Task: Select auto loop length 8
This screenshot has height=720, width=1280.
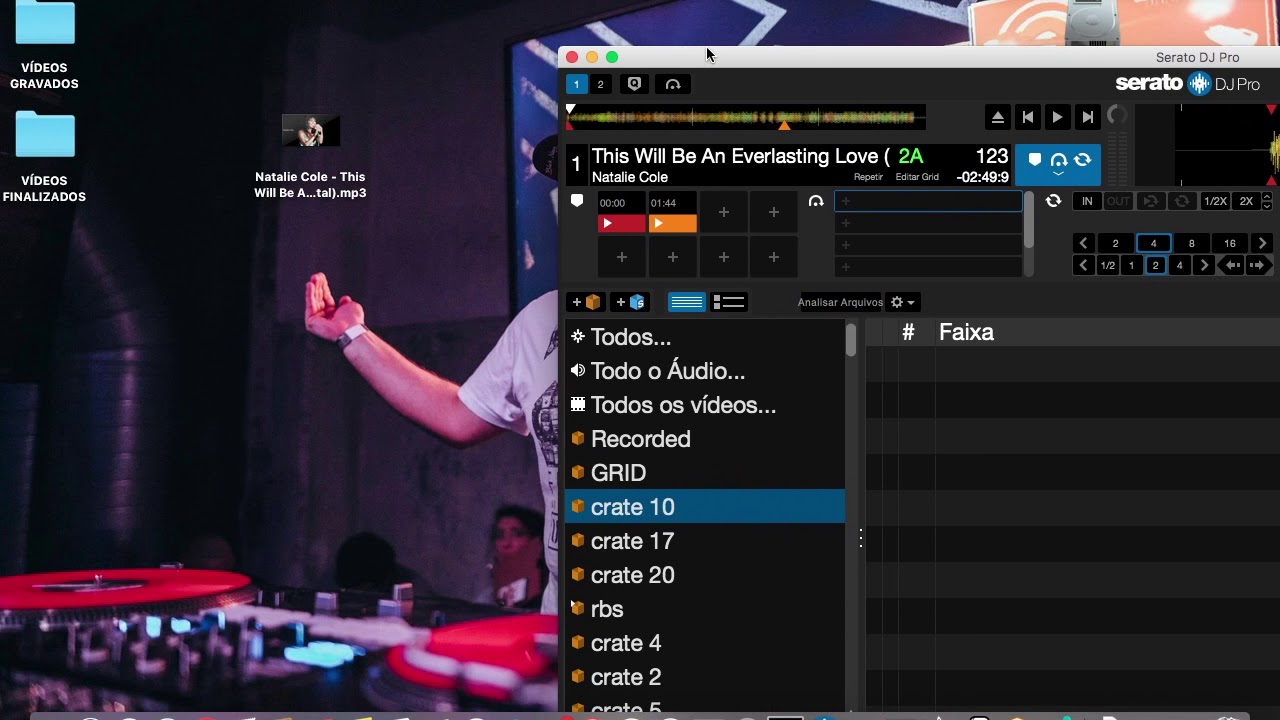Action: (x=1191, y=243)
